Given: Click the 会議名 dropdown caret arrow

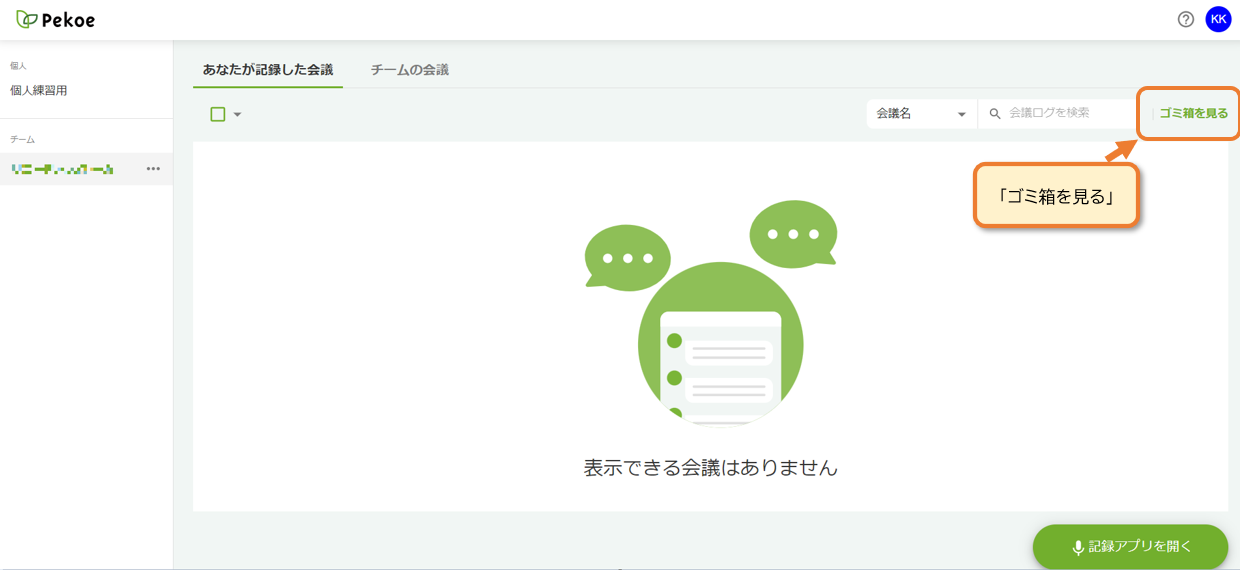Looking at the screenshot, I should tap(962, 114).
